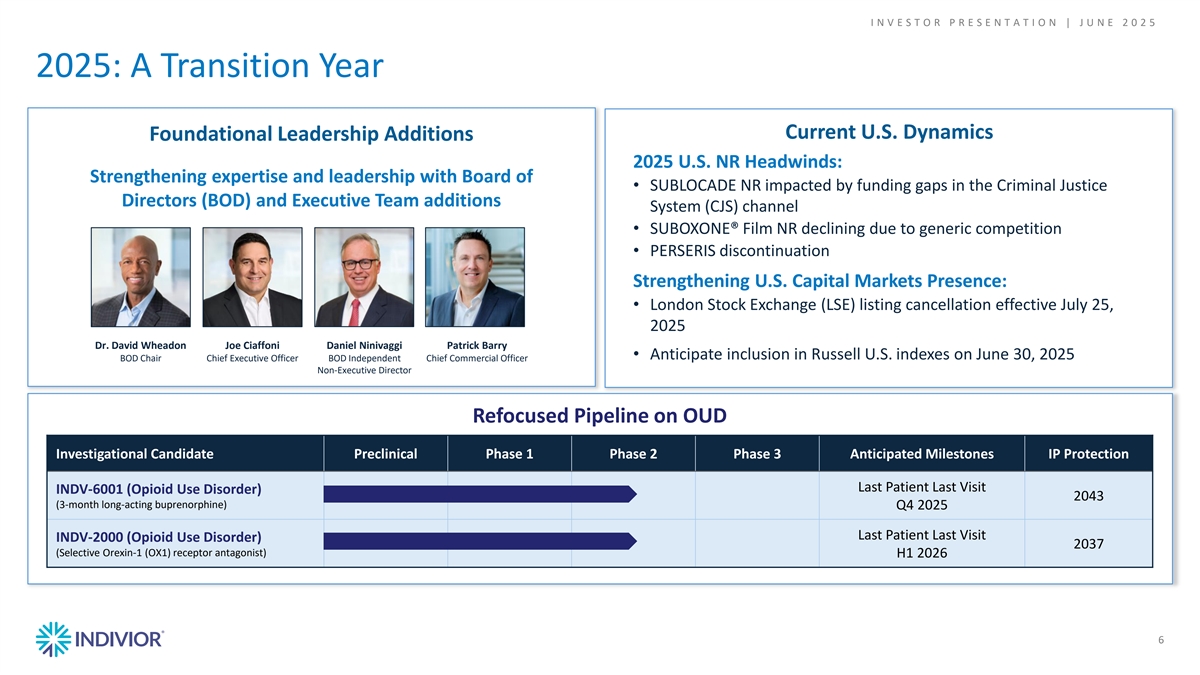Click Dr. David Wheadon's portrait photo
Viewport: 1200px width, 675px height.
[140, 277]
